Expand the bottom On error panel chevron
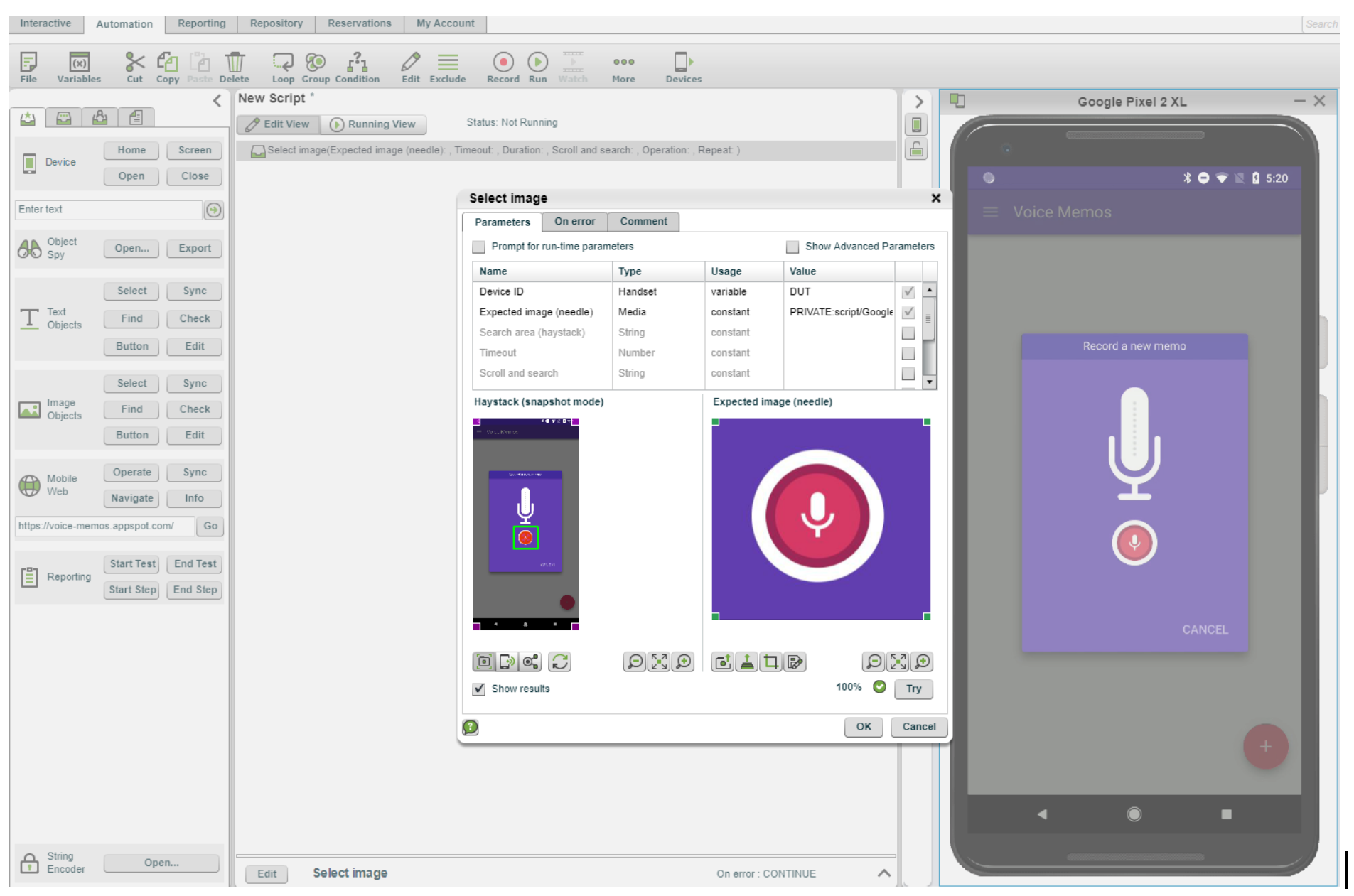Screen dimensions: 1354x896 [x=883, y=873]
